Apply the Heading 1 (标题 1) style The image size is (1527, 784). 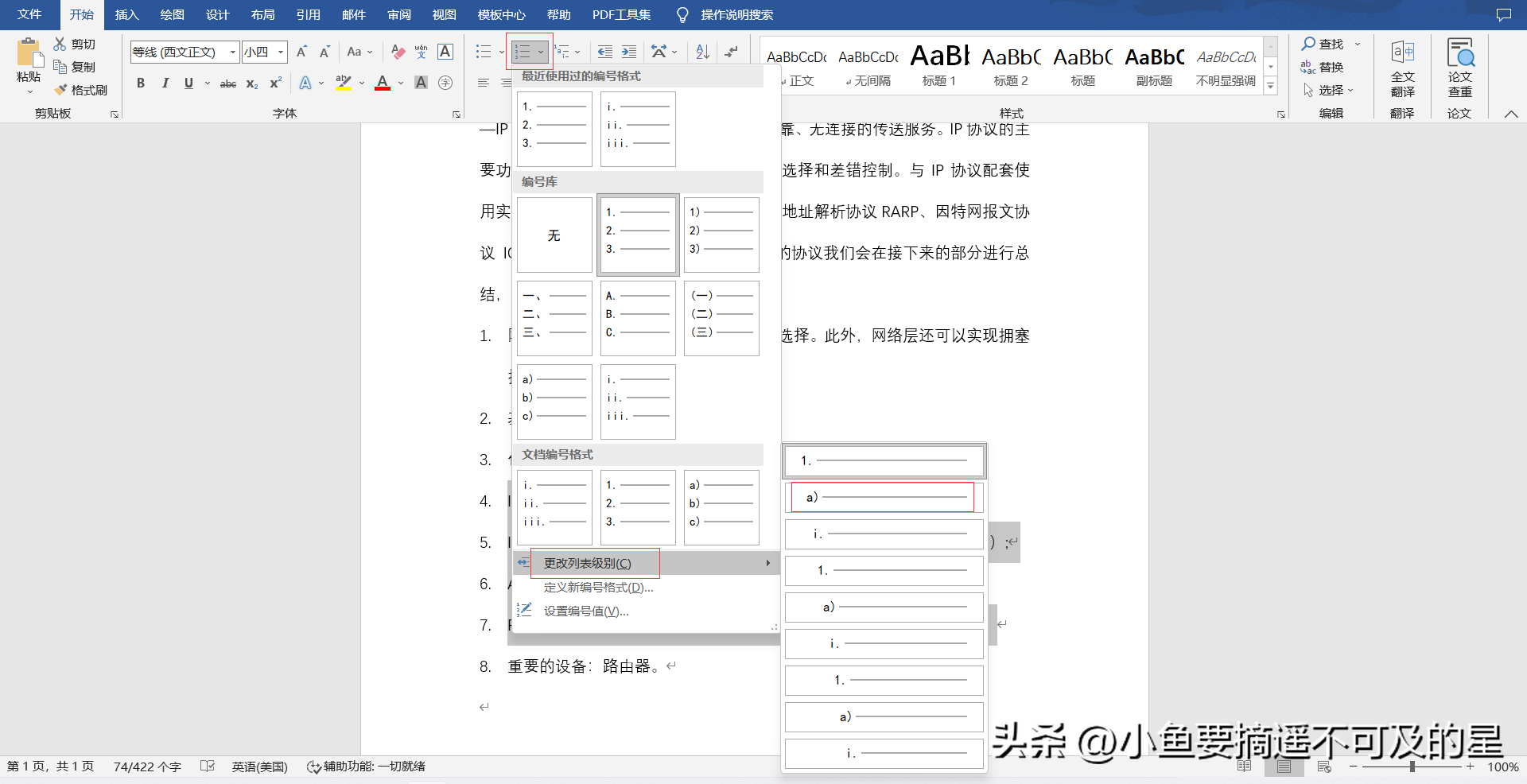point(939,66)
